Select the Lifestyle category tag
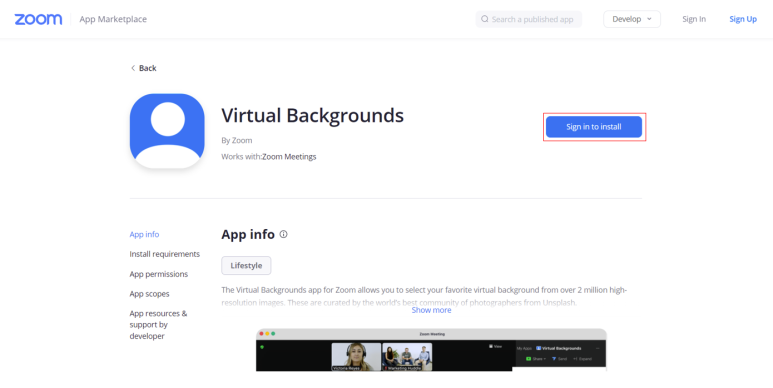Image resolution: width=773 pixels, height=388 pixels. click(246, 265)
